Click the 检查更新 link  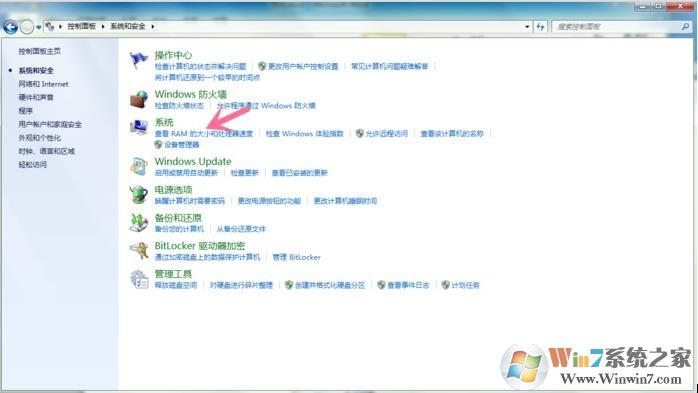point(244,173)
